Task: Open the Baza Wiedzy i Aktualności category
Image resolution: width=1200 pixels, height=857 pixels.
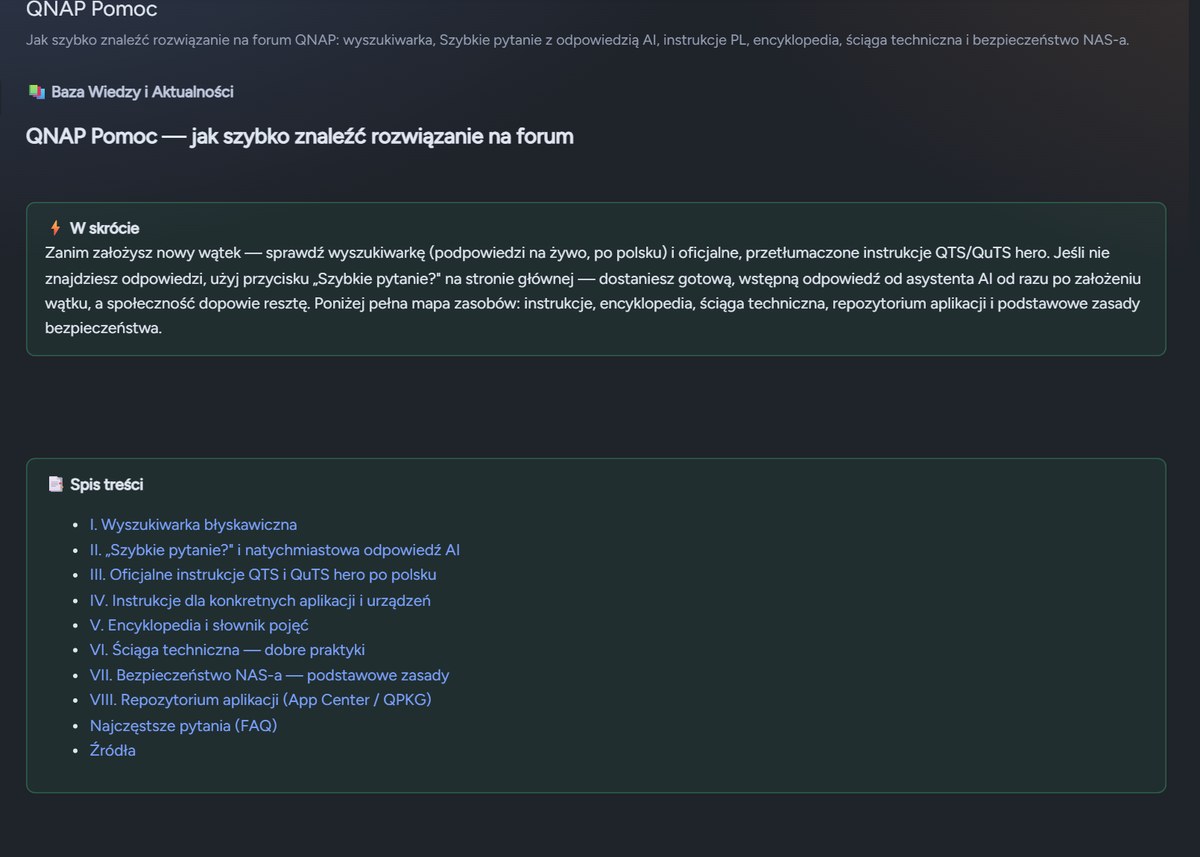Action: pos(142,92)
